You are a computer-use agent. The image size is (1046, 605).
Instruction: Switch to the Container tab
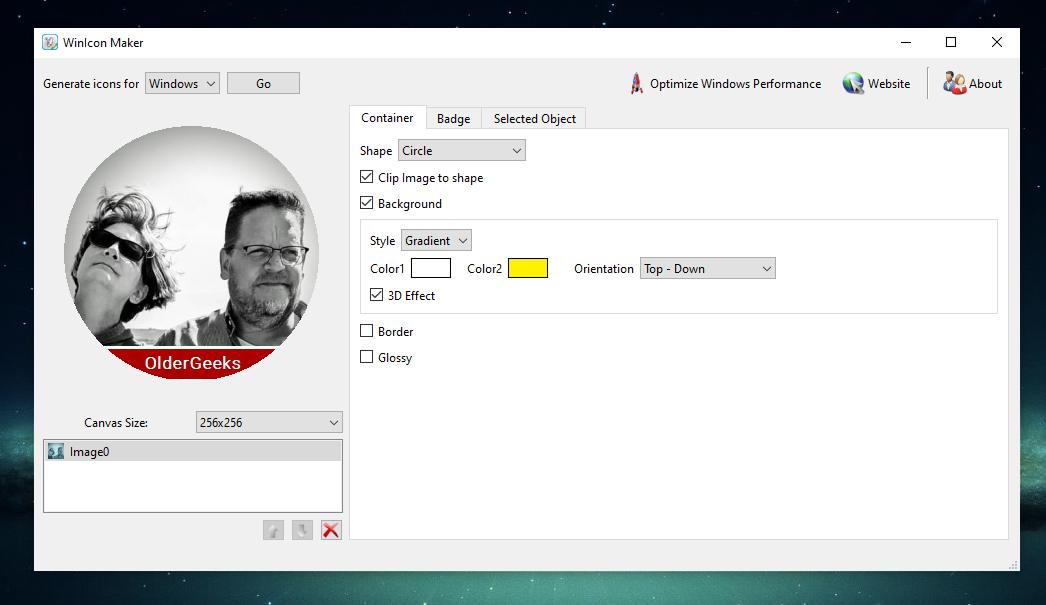[x=387, y=118]
